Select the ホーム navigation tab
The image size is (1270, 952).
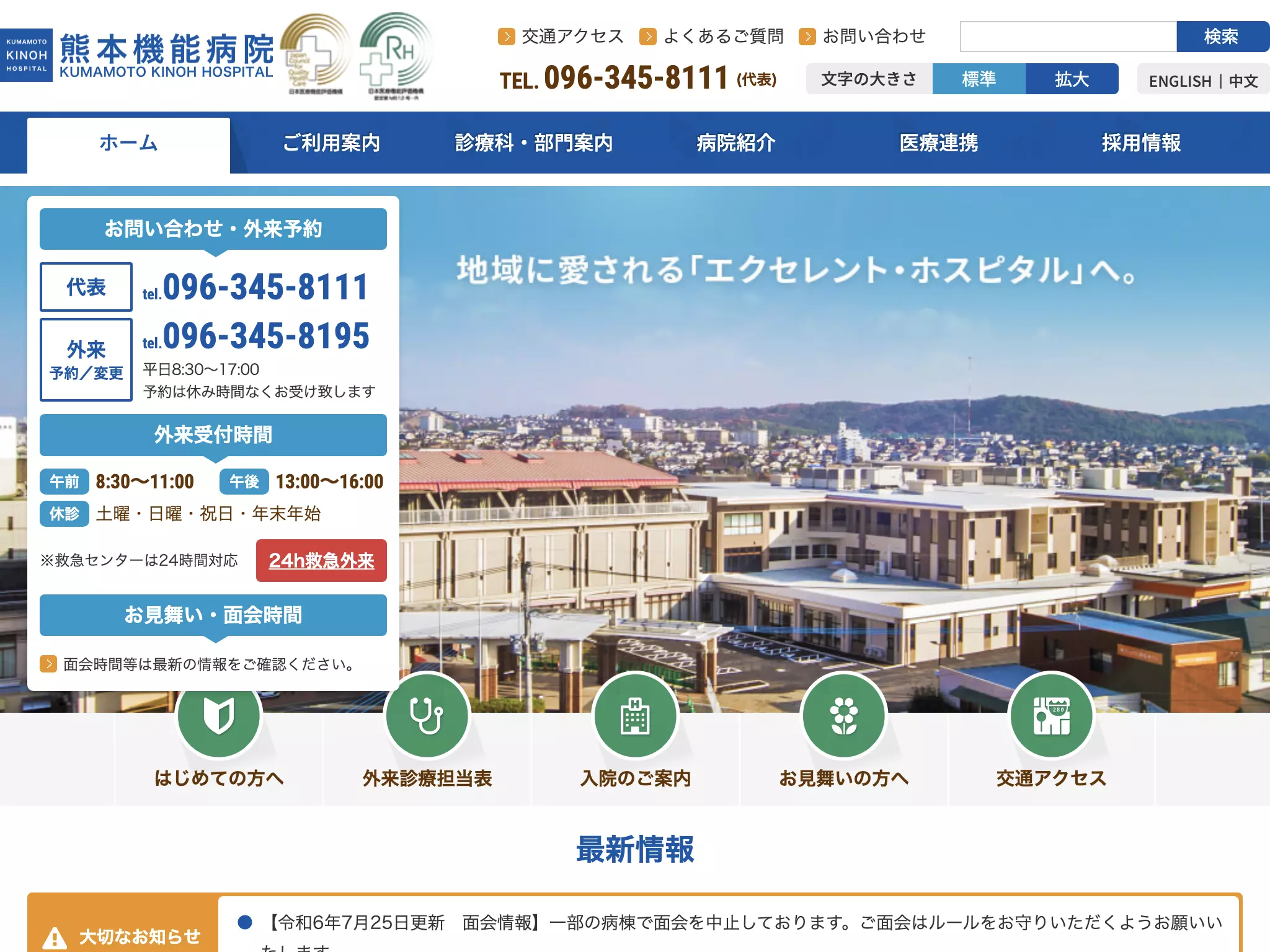[128, 144]
